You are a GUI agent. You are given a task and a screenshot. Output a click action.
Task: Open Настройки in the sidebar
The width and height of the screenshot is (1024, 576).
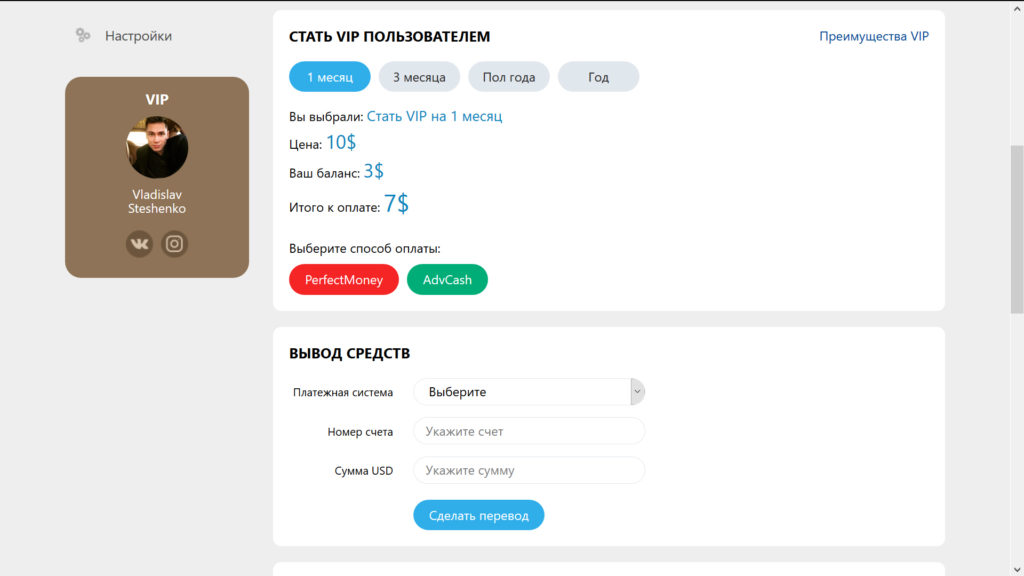[x=138, y=36]
